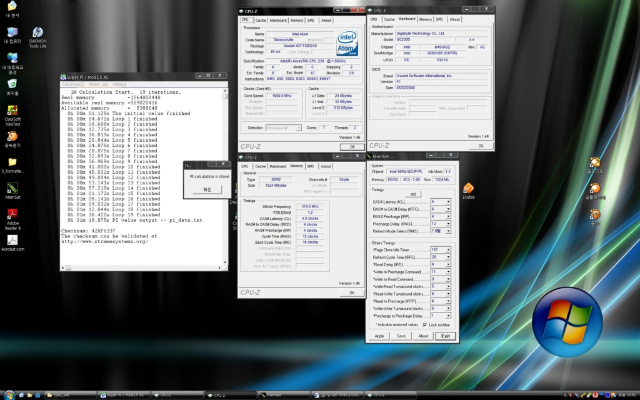Switch to CPU tab in bottom CPU-Z window

click(x=244, y=166)
